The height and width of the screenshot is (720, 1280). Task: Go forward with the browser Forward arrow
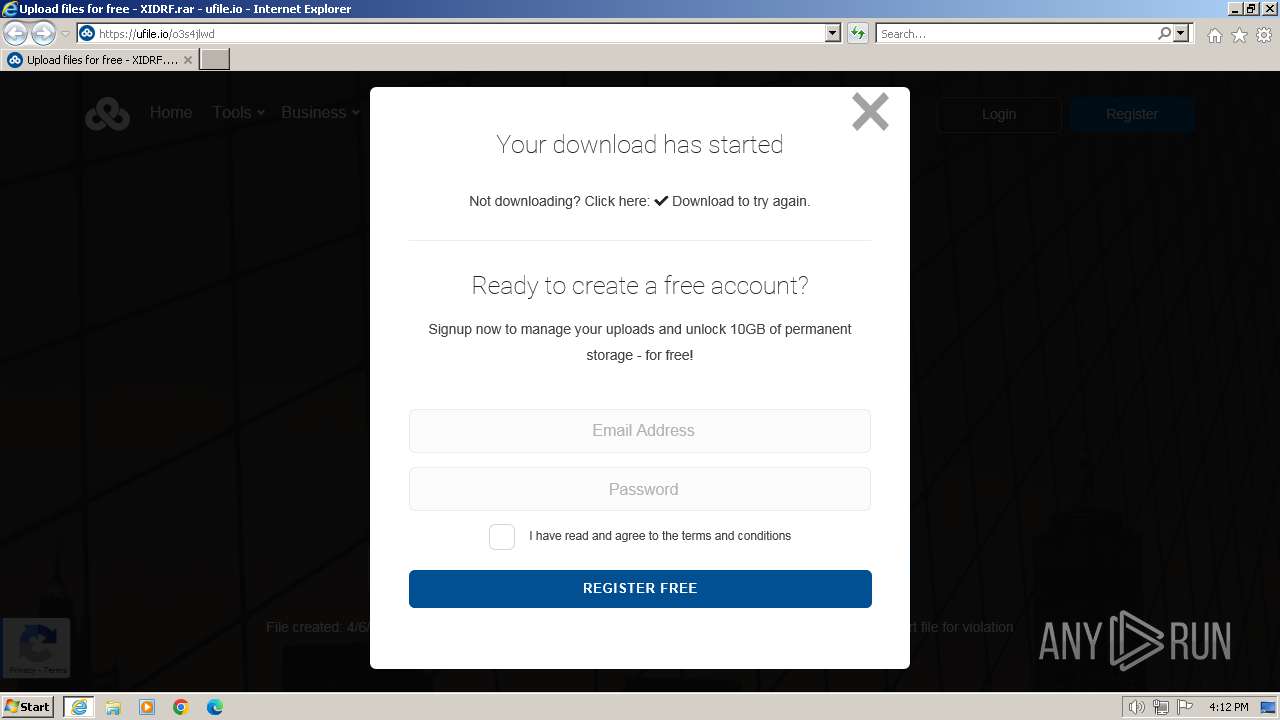coord(43,33)
